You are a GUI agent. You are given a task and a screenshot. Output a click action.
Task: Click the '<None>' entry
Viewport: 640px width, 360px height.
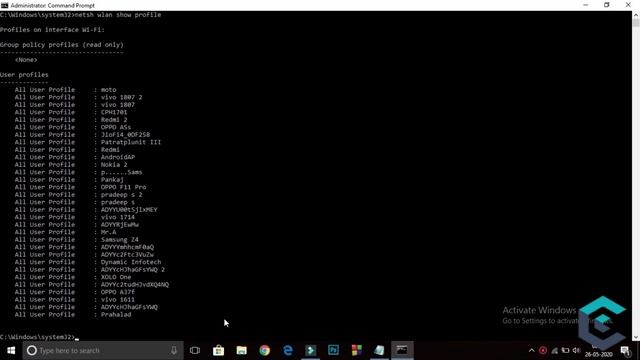[26, 60]
